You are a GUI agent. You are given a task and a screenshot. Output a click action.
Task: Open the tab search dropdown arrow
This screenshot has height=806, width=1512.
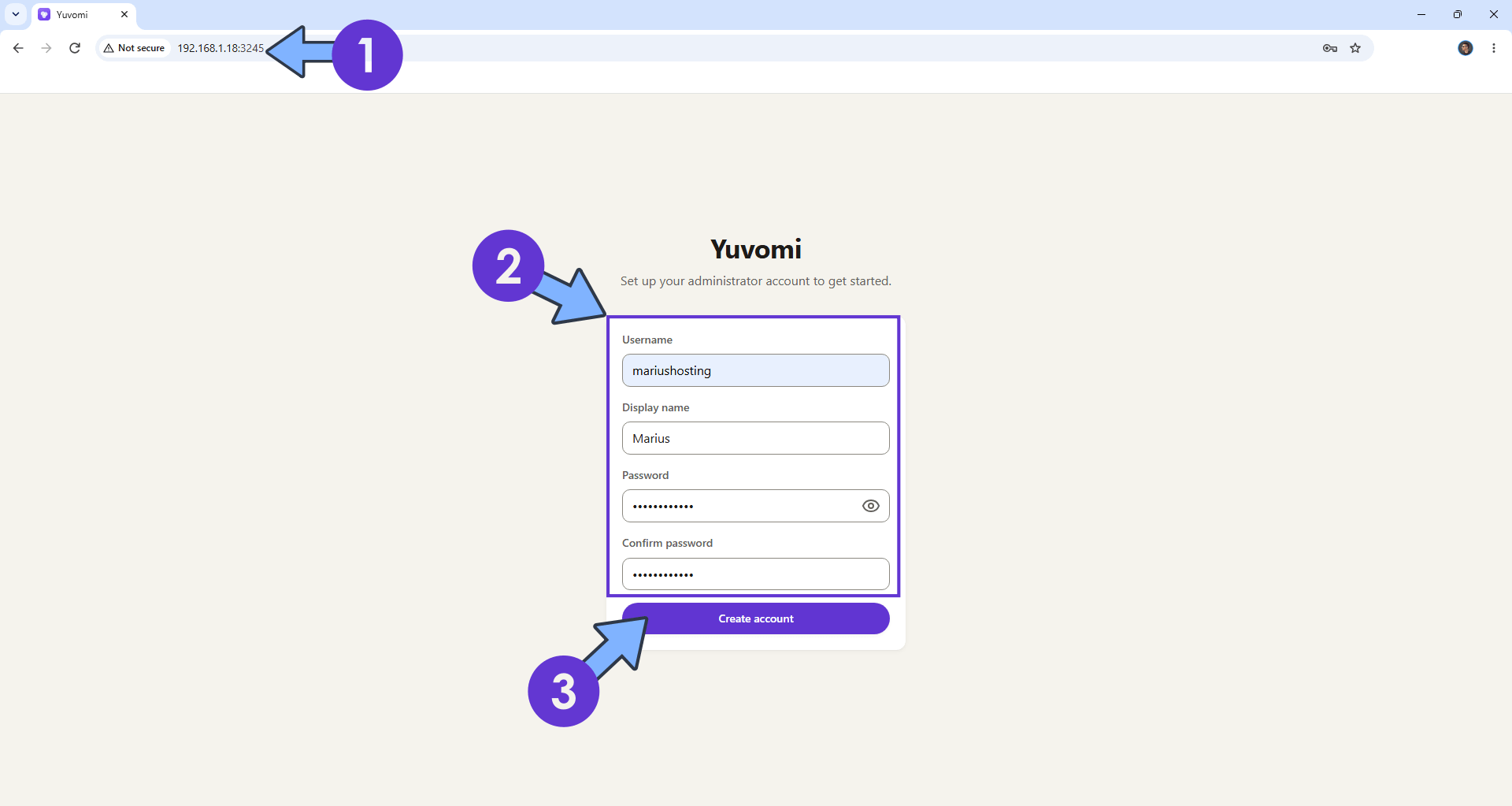pyautogui.click(x=16, y=14)
